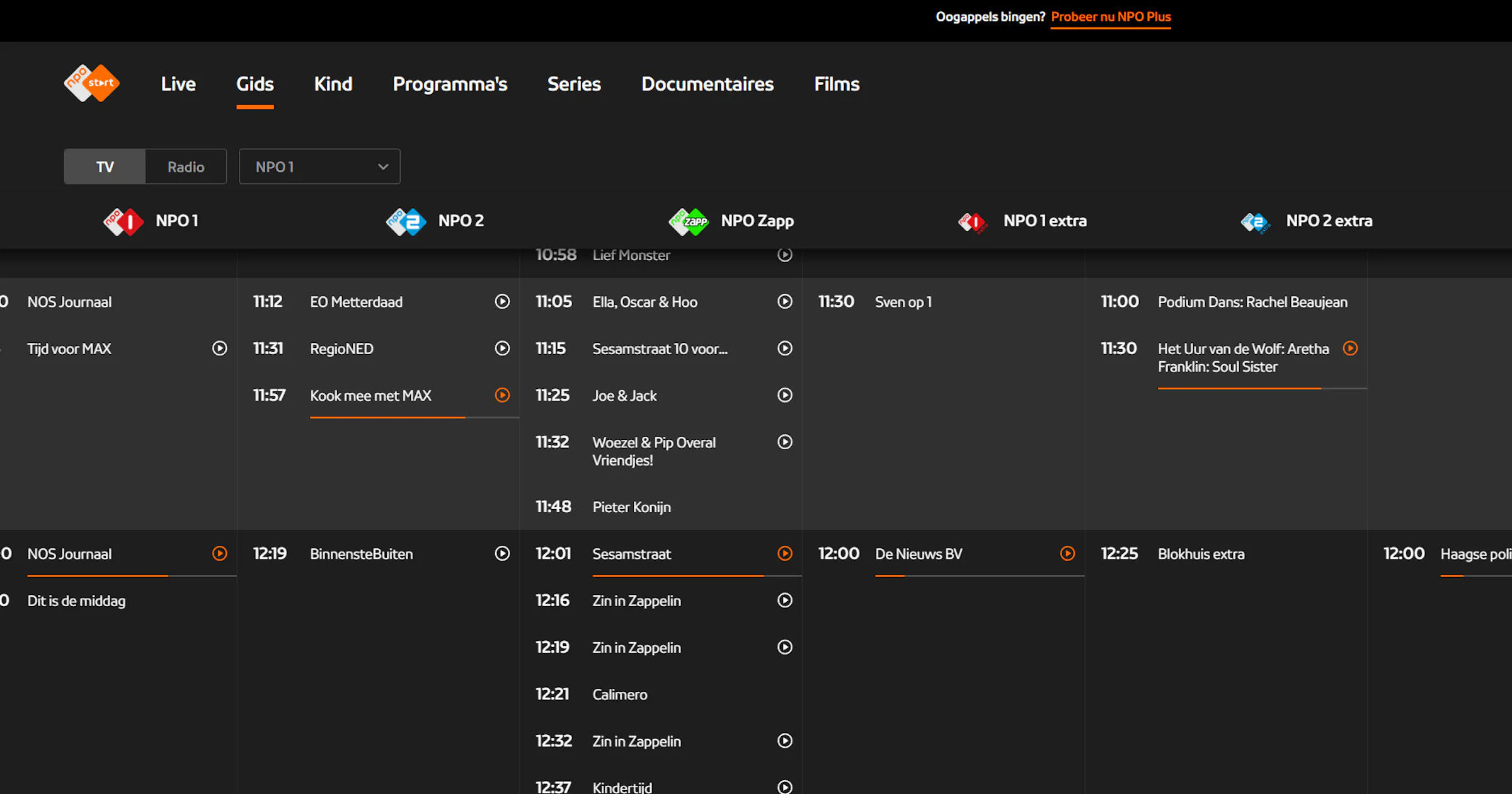This screenshot has height=794, width=1512.
Task: Play Zin in Zappelin at 12:19
Action: tap(784, 647)
